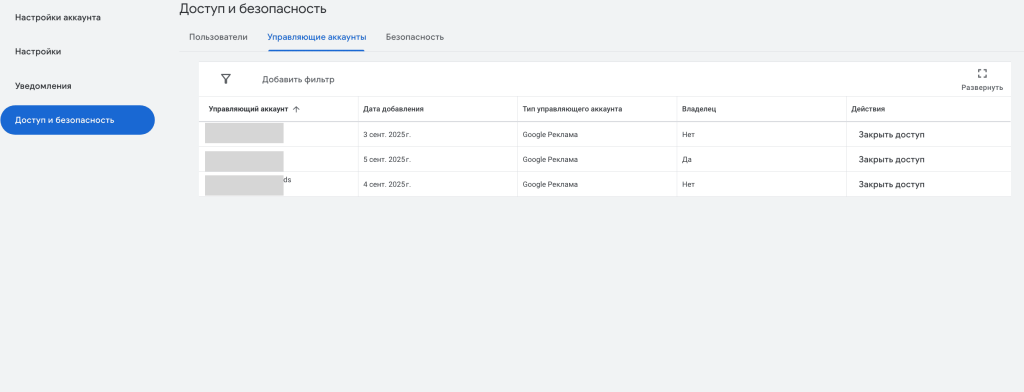Click Google Реклама in 4 сент. row
The image size is (1024, 392).
click(551, 184)
